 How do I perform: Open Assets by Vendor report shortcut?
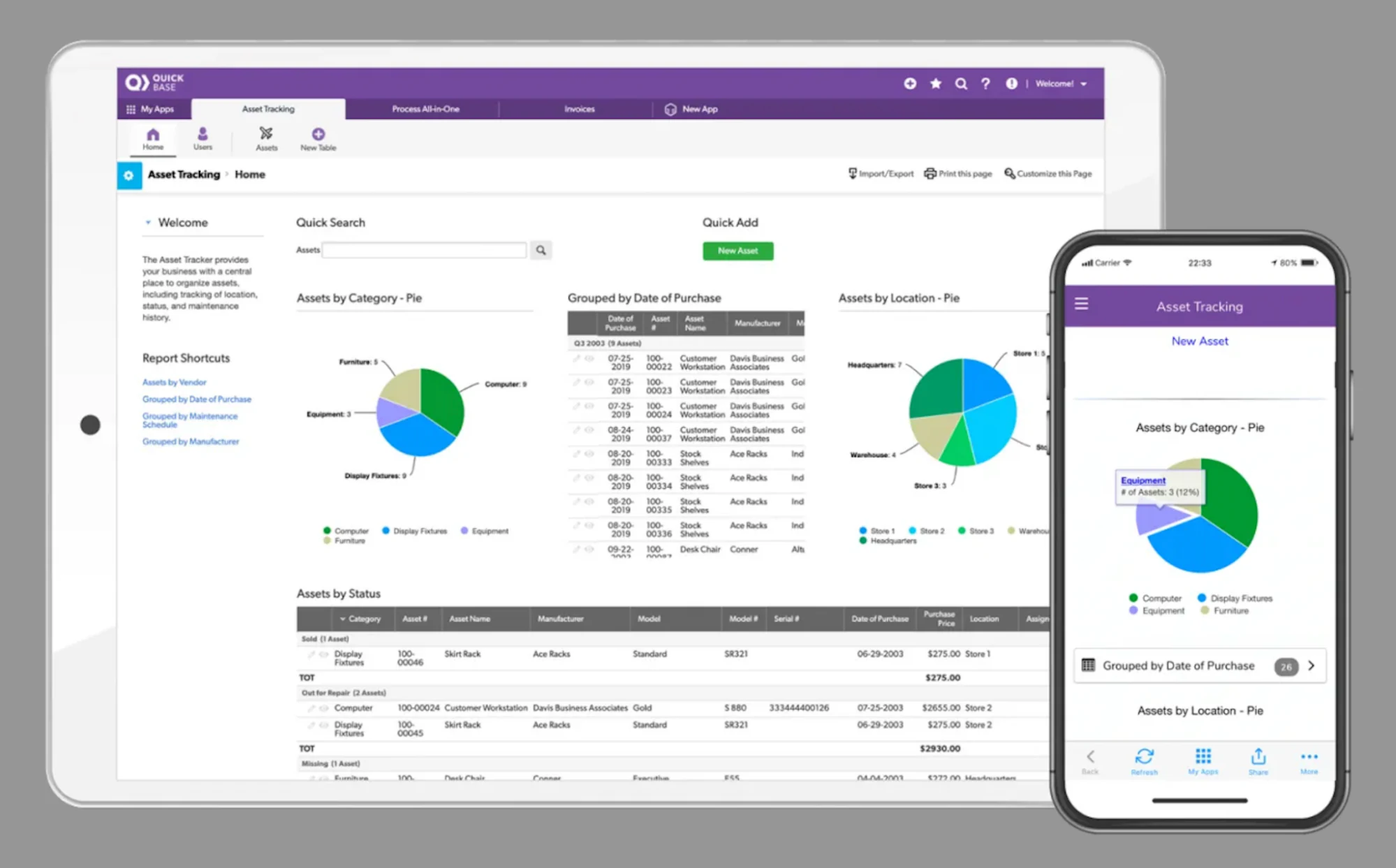[x=175, y=382]
